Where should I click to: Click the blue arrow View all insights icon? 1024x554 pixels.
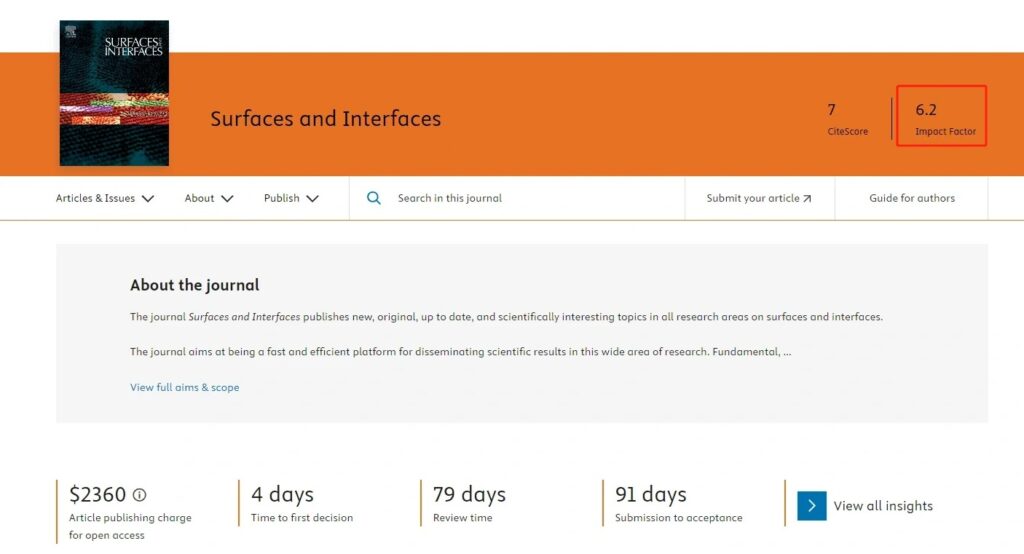(x=812, y=506)
